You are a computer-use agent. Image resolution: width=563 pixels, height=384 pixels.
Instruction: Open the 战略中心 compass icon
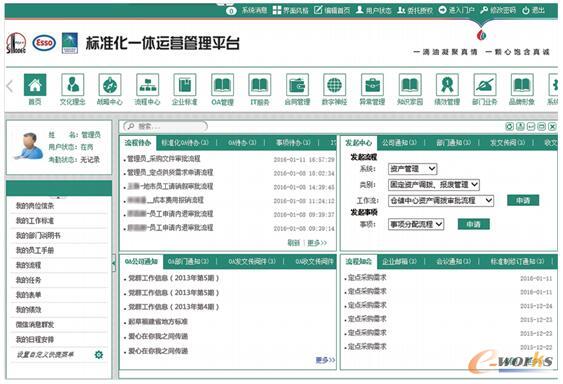pyautogui.click(x=110, y=85)
